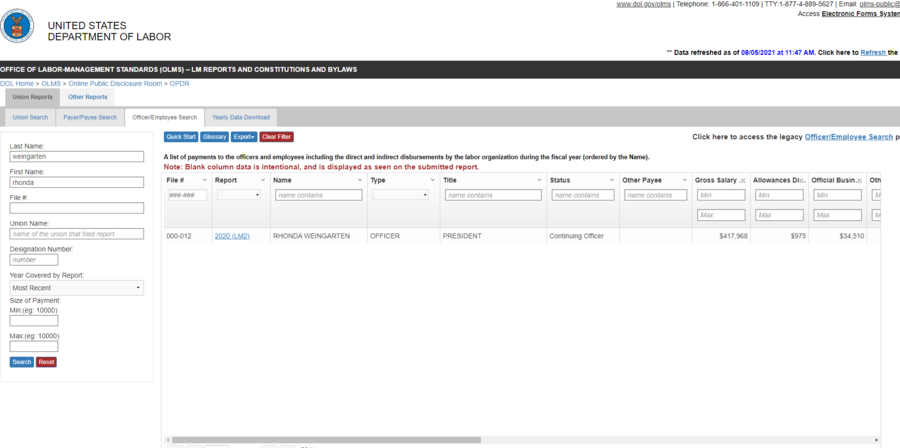Focus the Official Business Max filter
Image resolution: width=900 pixels, height=448 pixels.
click(837, 215)
